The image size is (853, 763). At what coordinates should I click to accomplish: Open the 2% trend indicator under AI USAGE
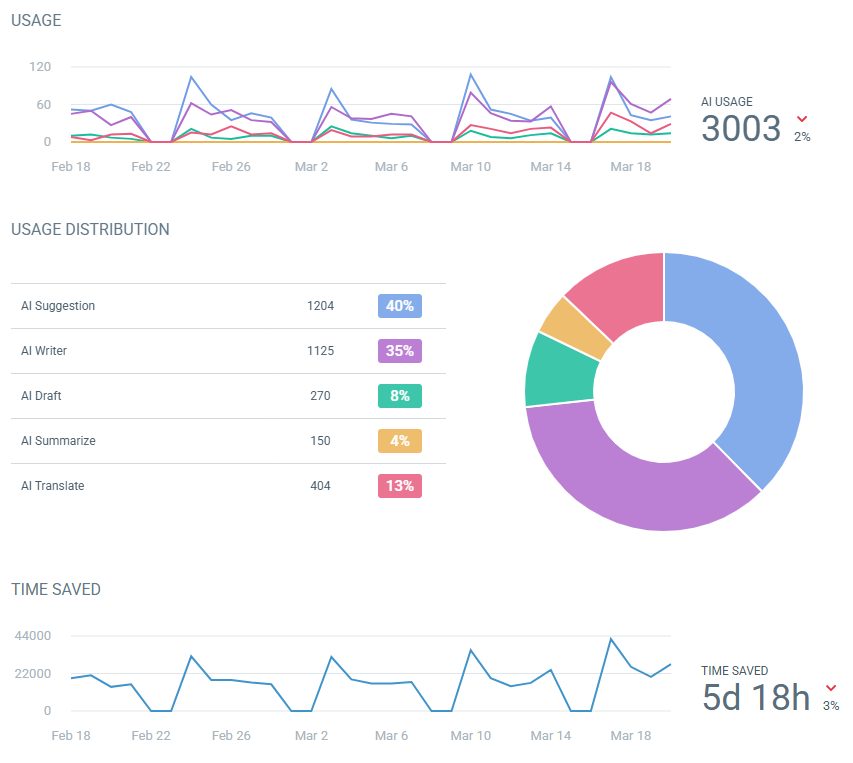click(802, 137)
